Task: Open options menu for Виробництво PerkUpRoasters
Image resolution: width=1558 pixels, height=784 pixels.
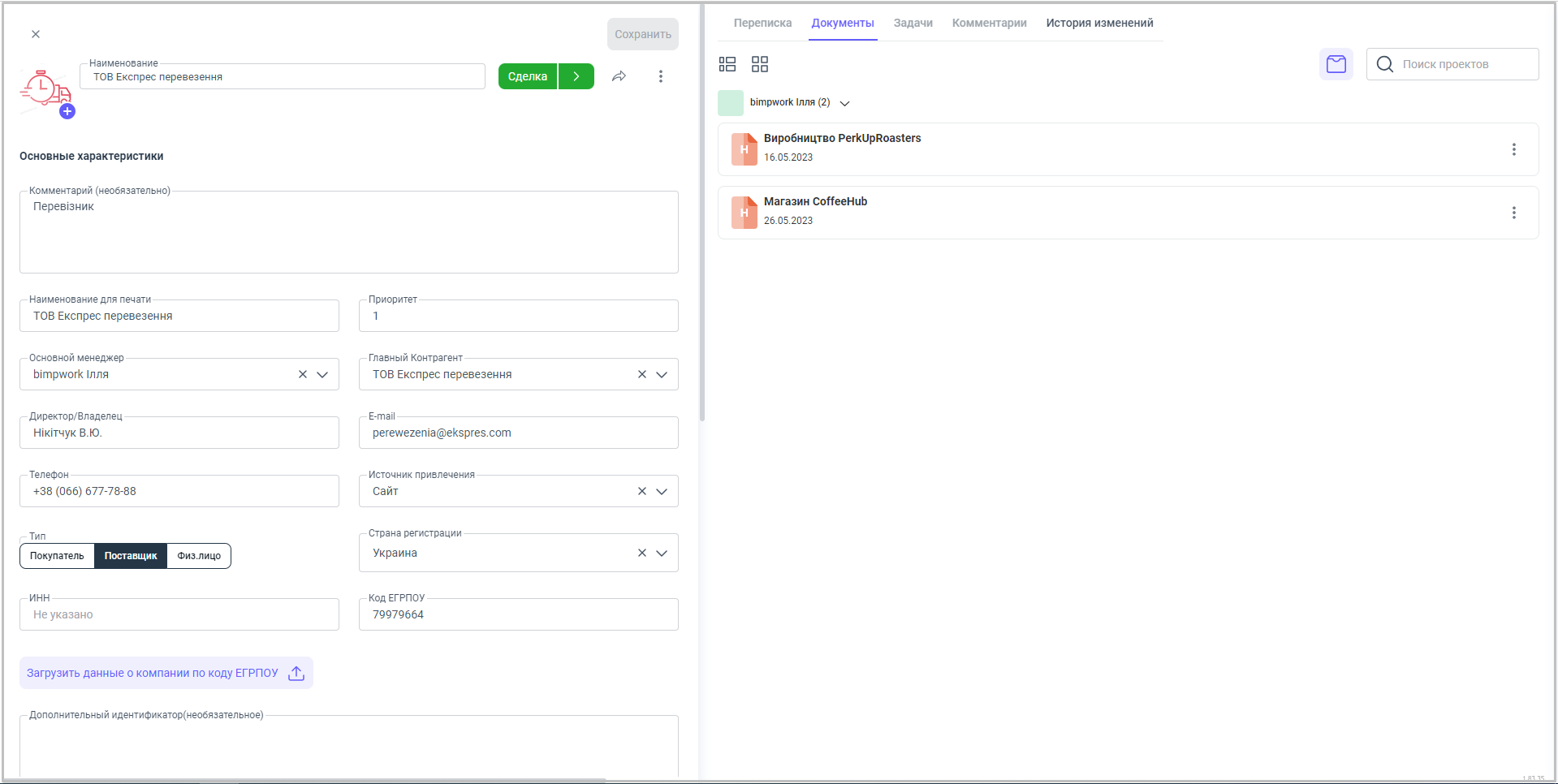Action: pyautogui.click(x=1513, y=149)
